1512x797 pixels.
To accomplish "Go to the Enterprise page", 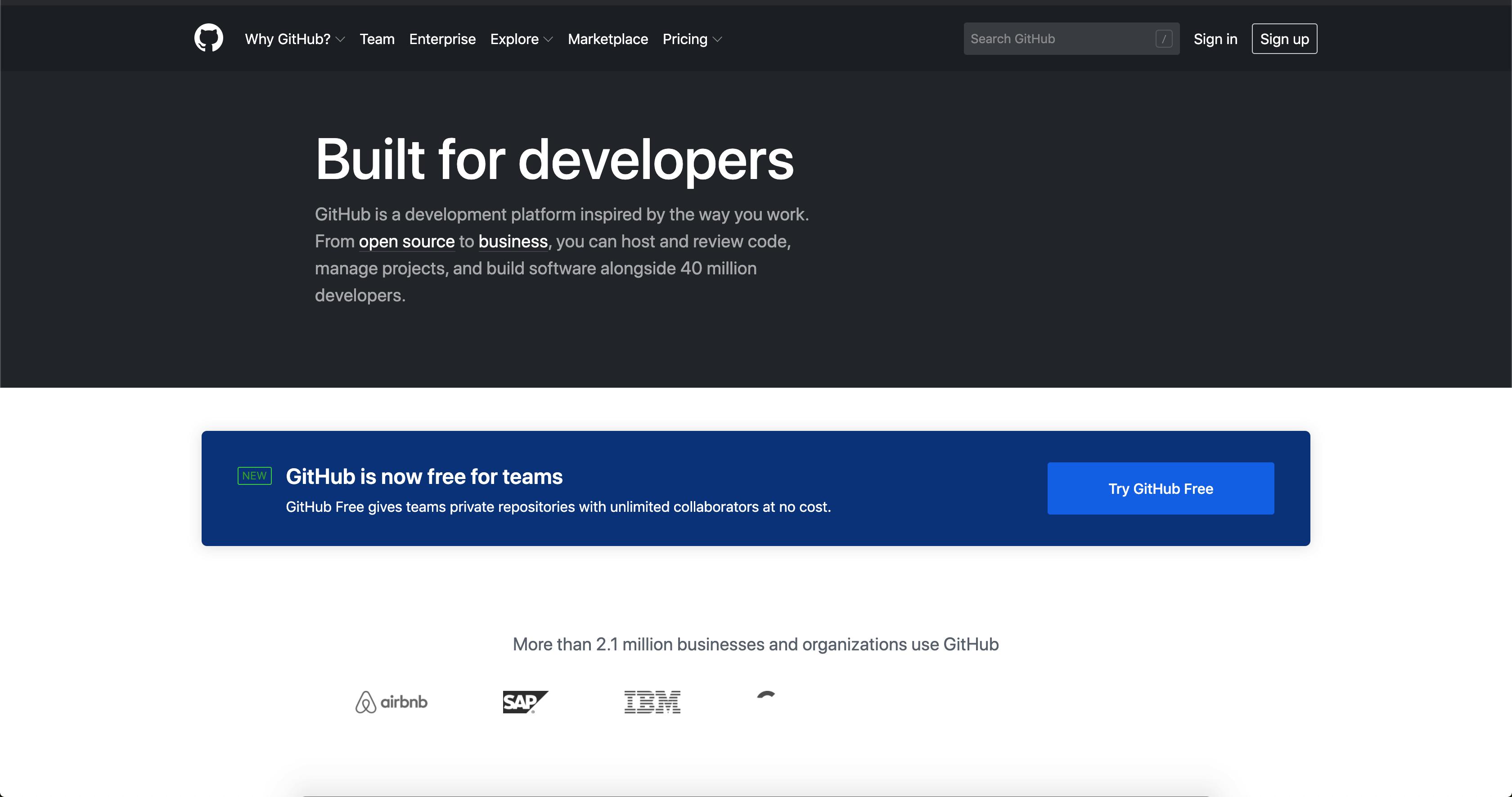I will 442,39.
